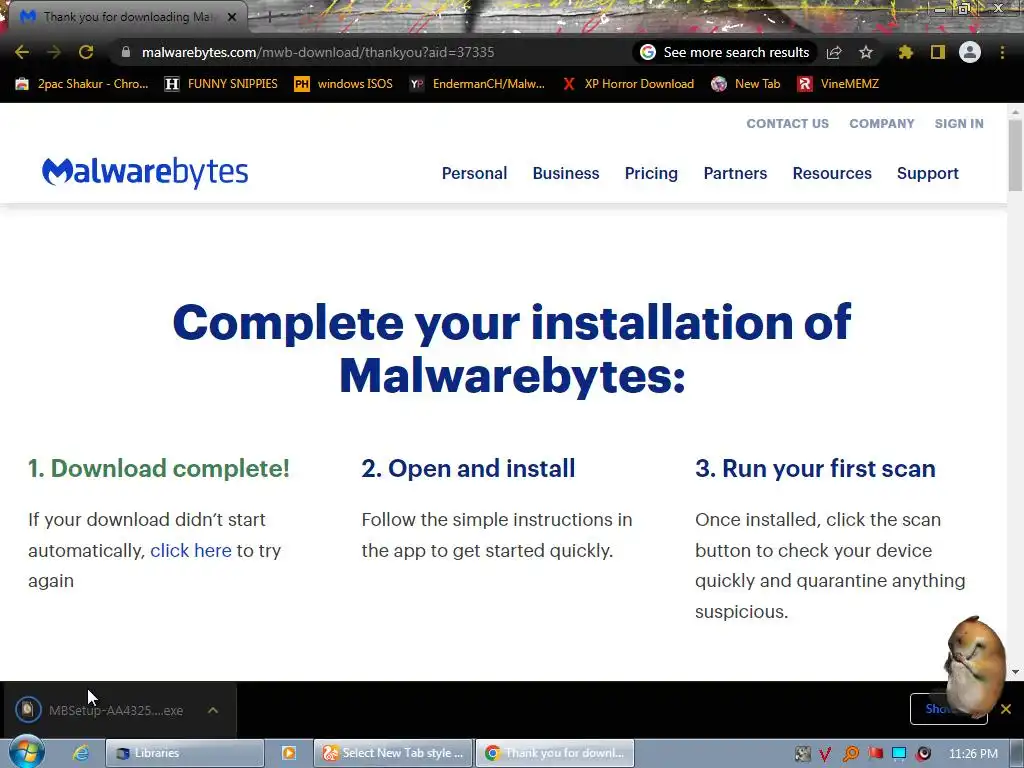Open the FUNNY SNIPPIES bookmark

coord(221,84)
